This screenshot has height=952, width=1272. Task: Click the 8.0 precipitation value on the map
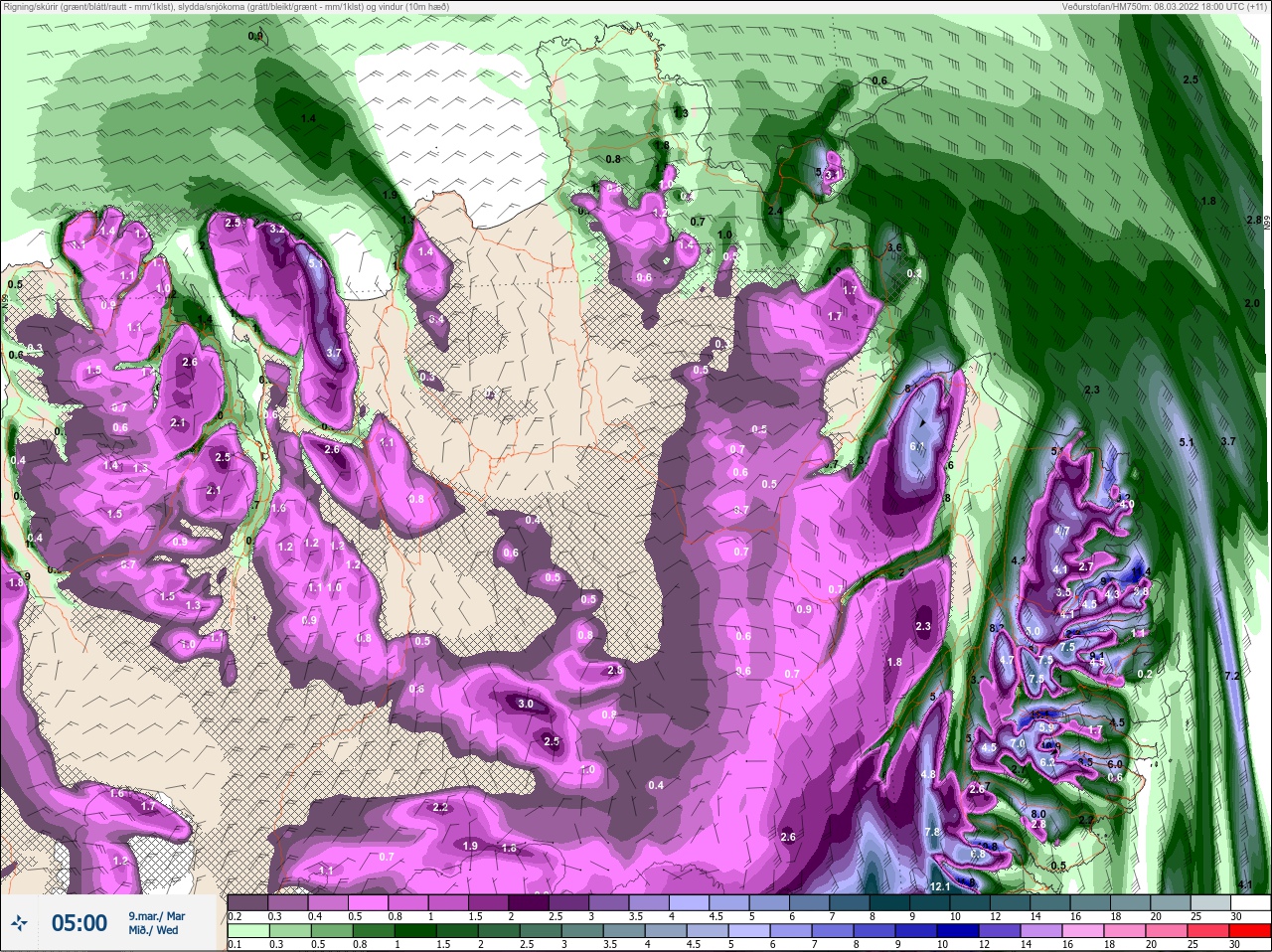(1038, 814)
